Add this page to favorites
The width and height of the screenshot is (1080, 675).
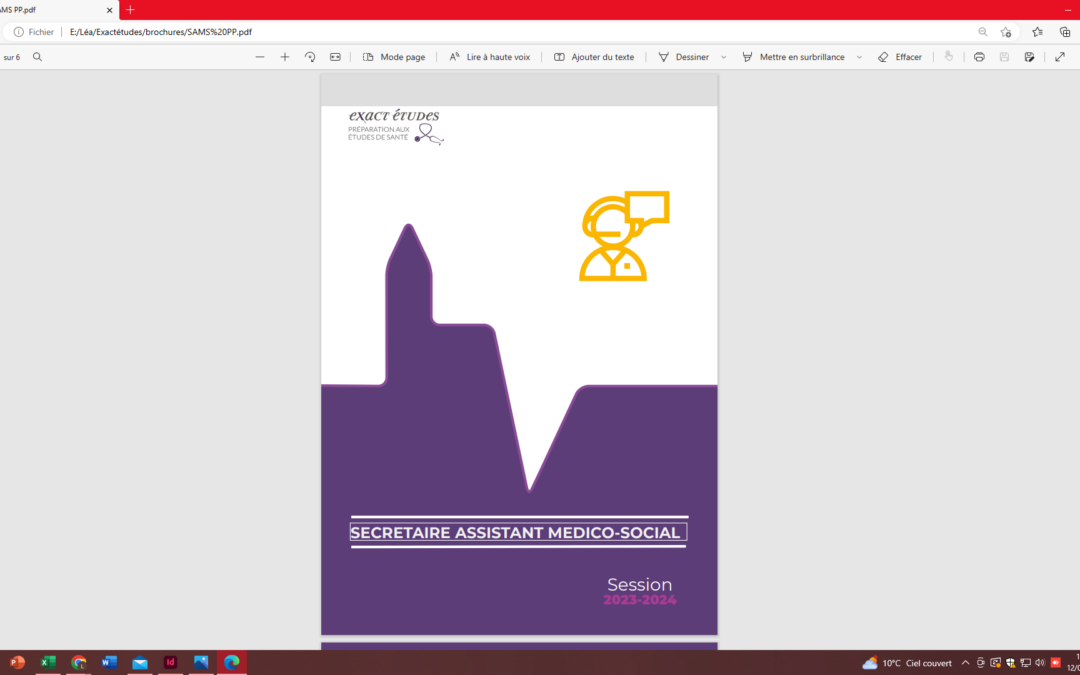pyautogui.click(x=1006, y=32)
